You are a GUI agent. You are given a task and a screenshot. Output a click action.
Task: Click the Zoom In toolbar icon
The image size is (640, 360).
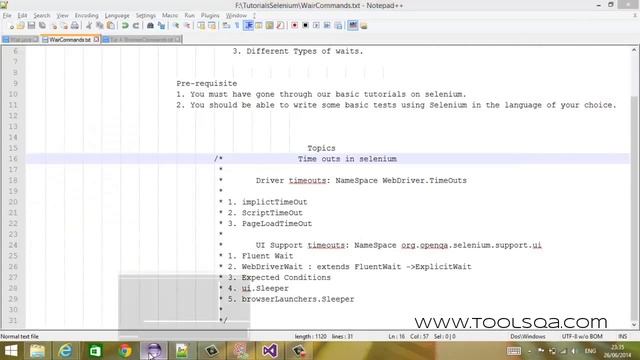click(176, 26)
